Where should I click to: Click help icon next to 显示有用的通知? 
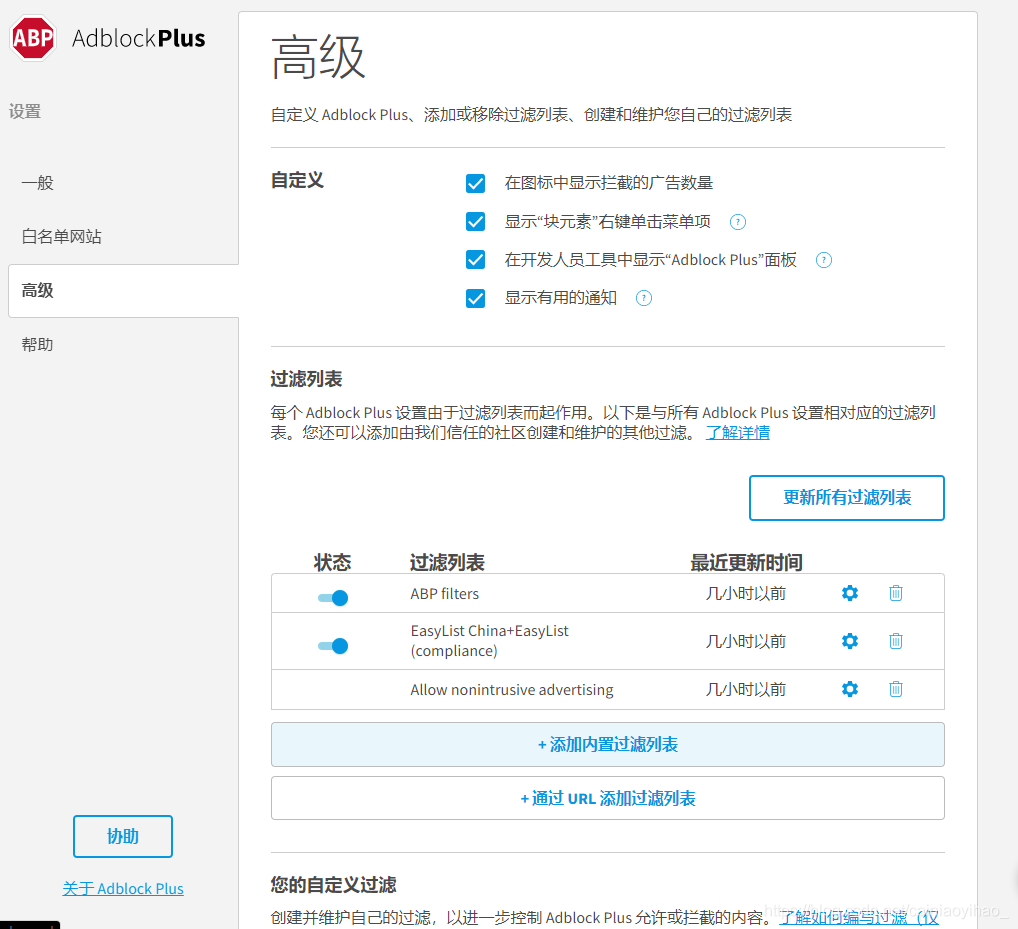point(644,297)
